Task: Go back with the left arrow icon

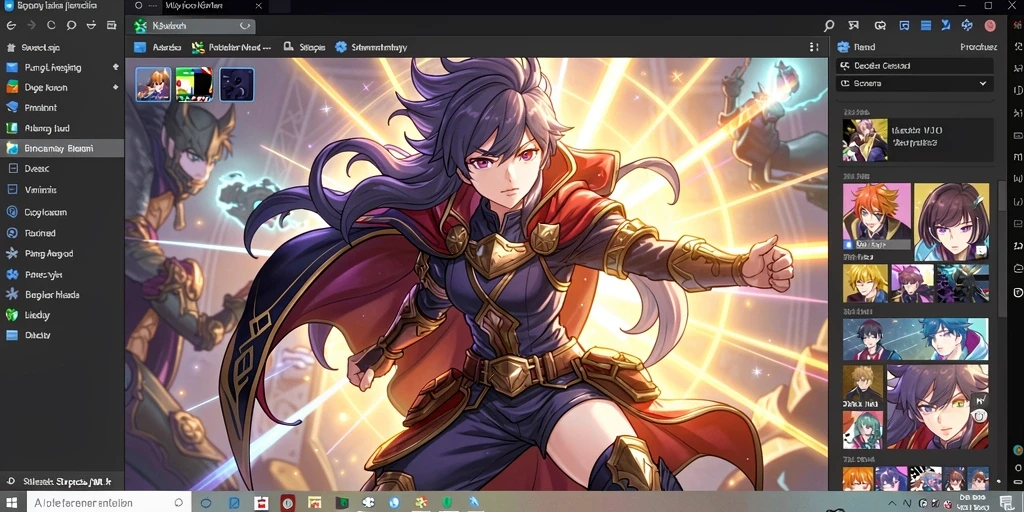Action: click(10, 26)
